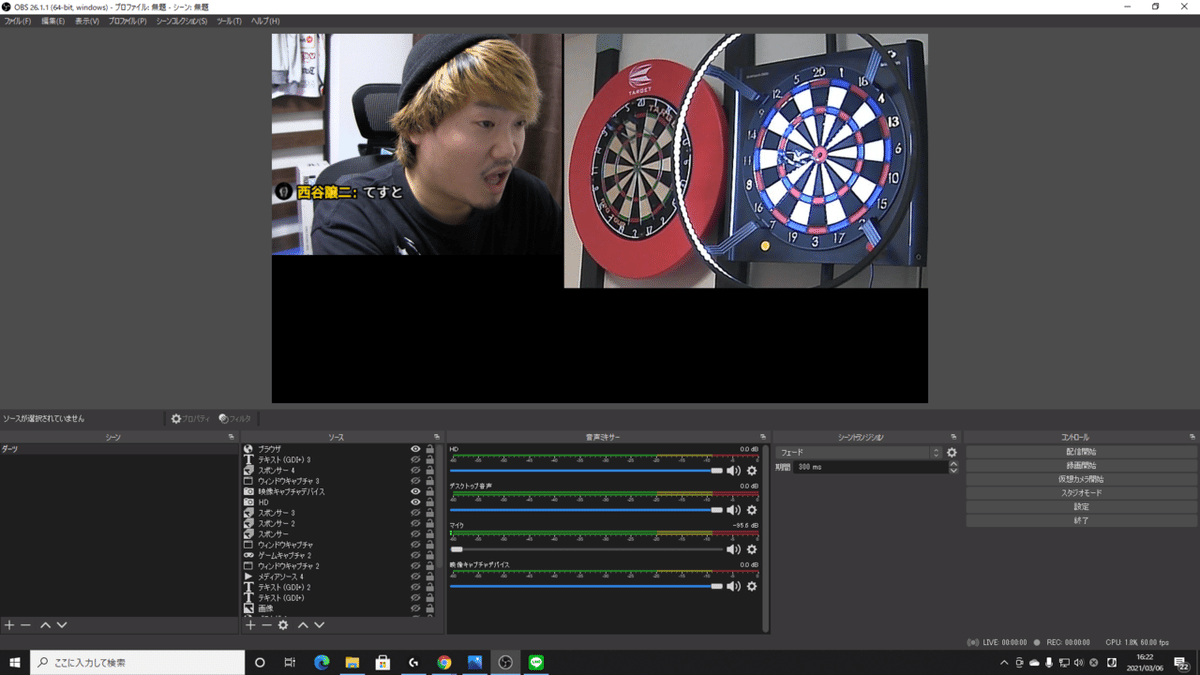Image resolution: width=1200 pixels, height=675 pixels.
Task: Remove the selected scene with the minus icon
Action: (x=26, y=625)
